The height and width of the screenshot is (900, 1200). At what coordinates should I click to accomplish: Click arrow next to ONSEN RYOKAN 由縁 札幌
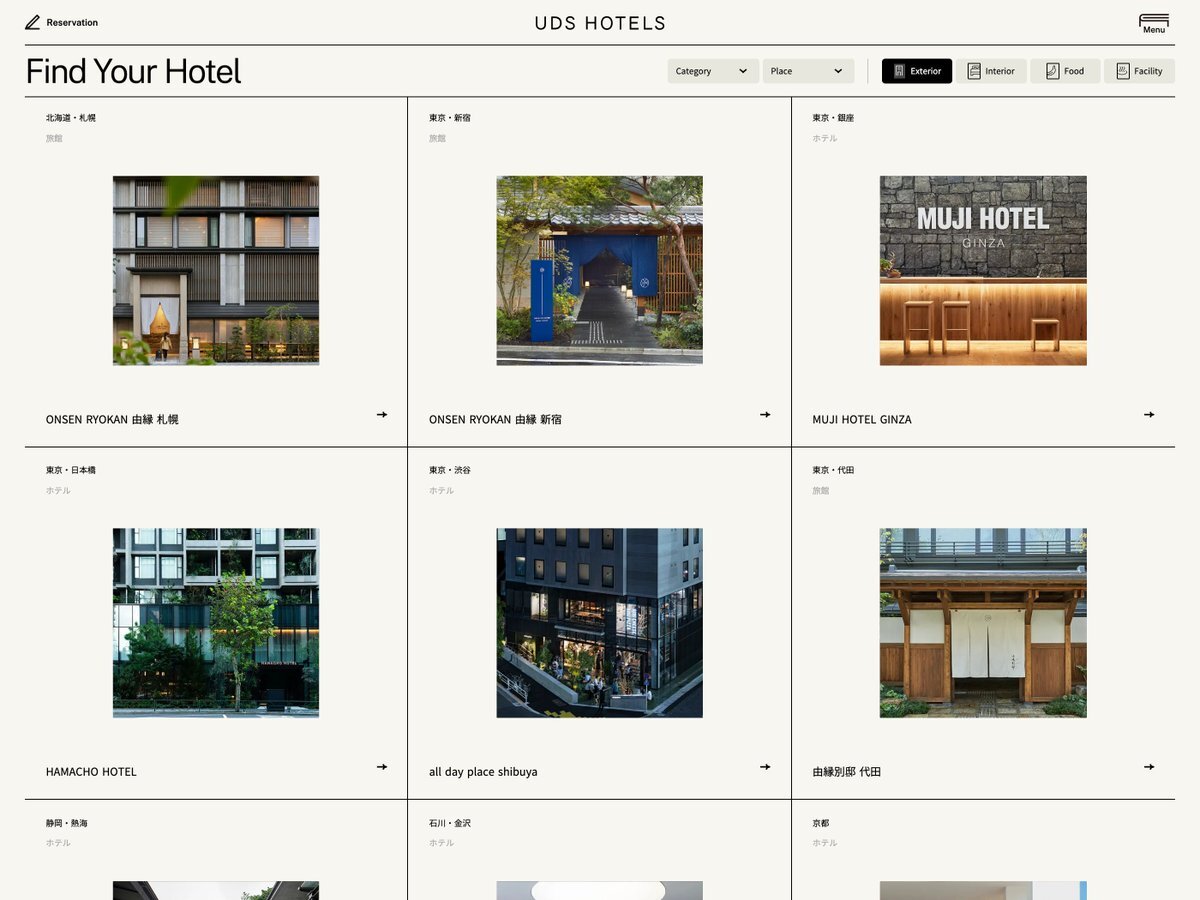coord(382,414)
